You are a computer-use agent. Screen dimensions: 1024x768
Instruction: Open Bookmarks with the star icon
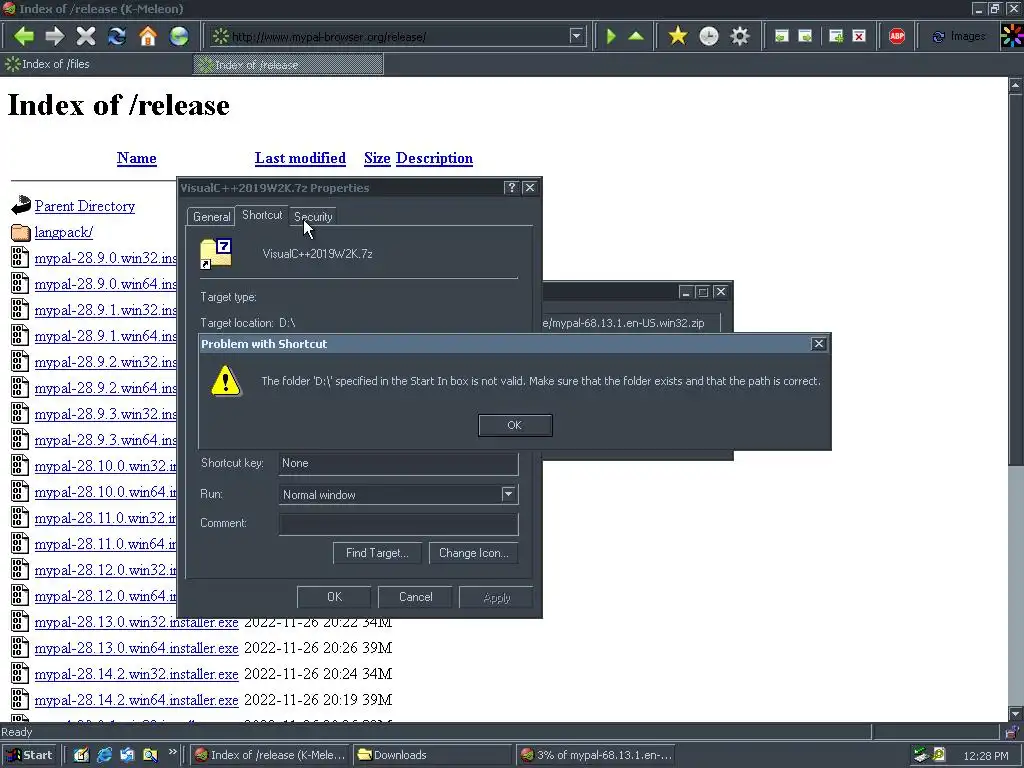pos(678,36)
